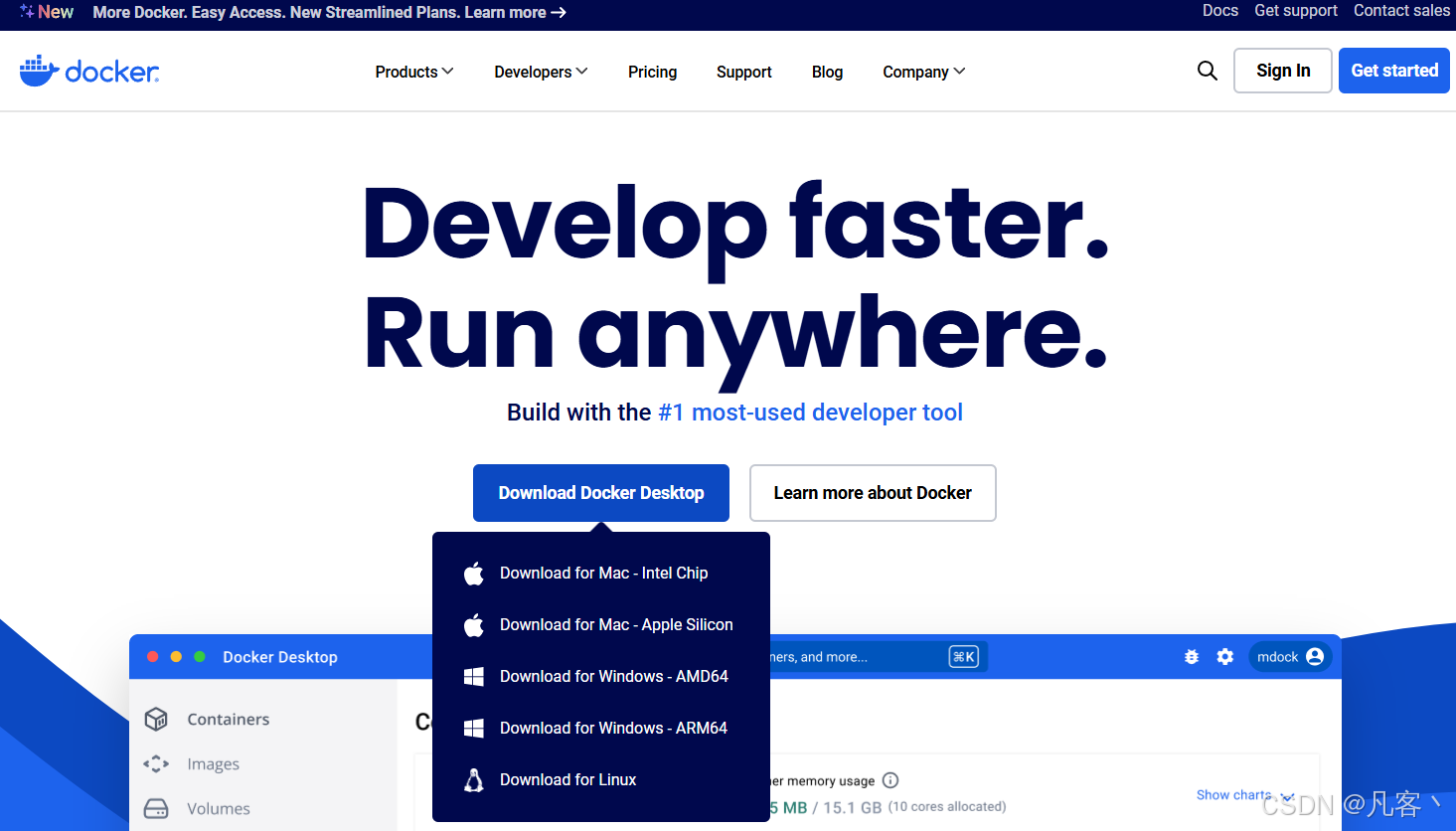Screen dimensions: 1456x831
Task: Select Containers label in Docker Desktop sidebar
Action: pos(229,719)
